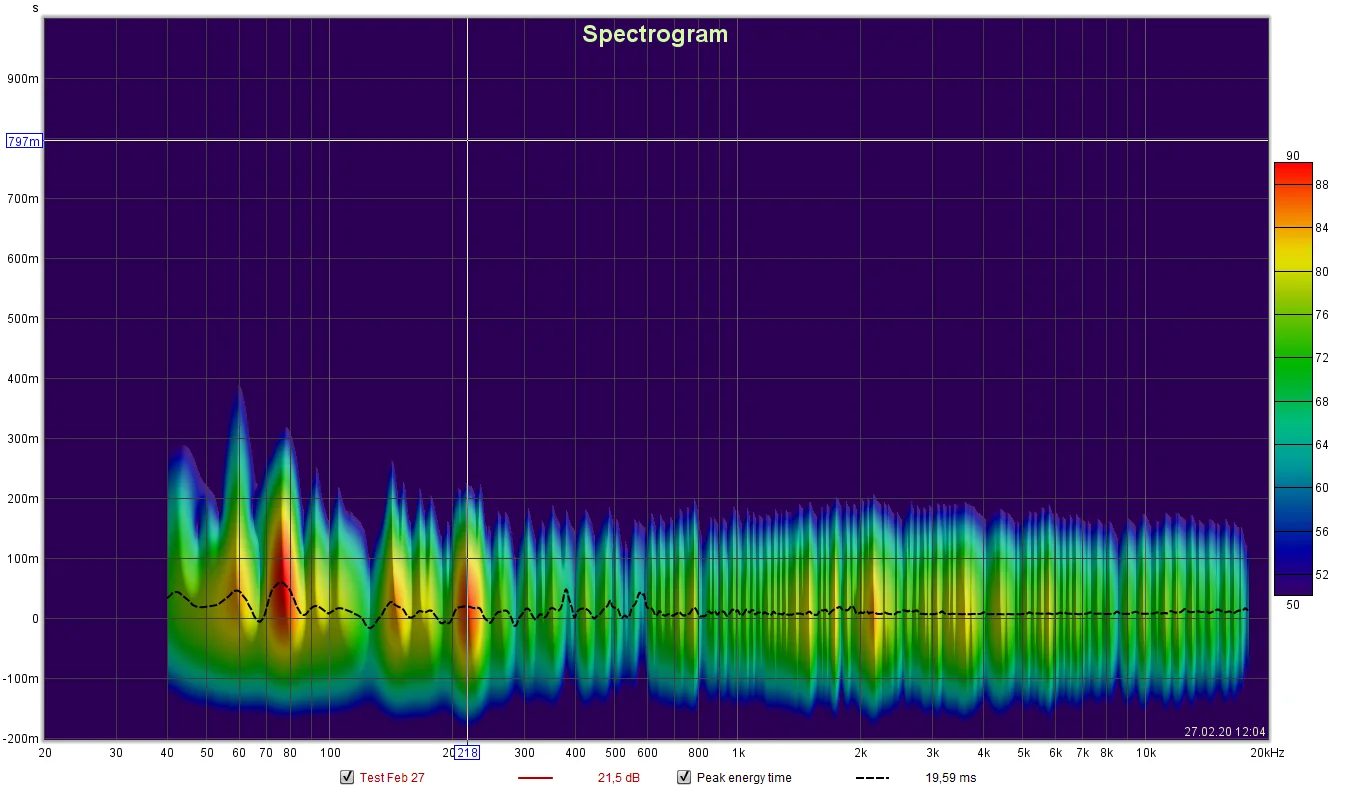This screenshot has width=1345, height=792.
Task: Click the 100 frequency axis label
Action: point(330,753)
